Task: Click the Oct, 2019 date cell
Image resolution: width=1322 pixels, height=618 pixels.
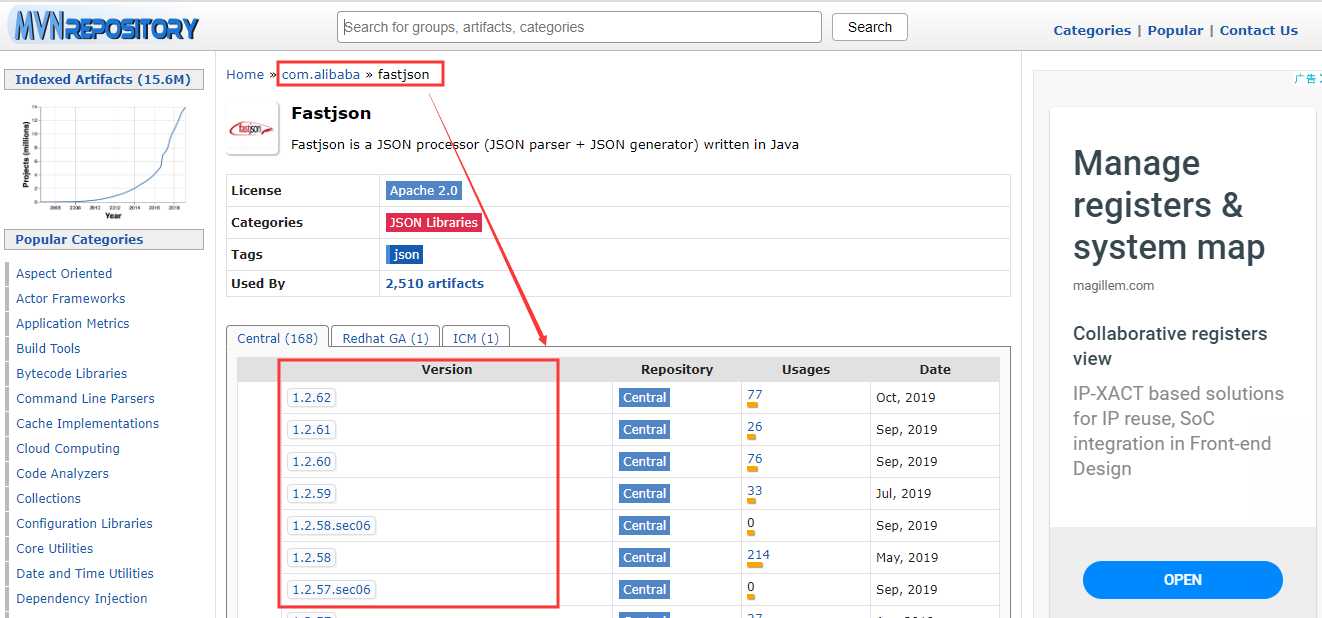Action: pyautogui.click(x=906, y=397)
